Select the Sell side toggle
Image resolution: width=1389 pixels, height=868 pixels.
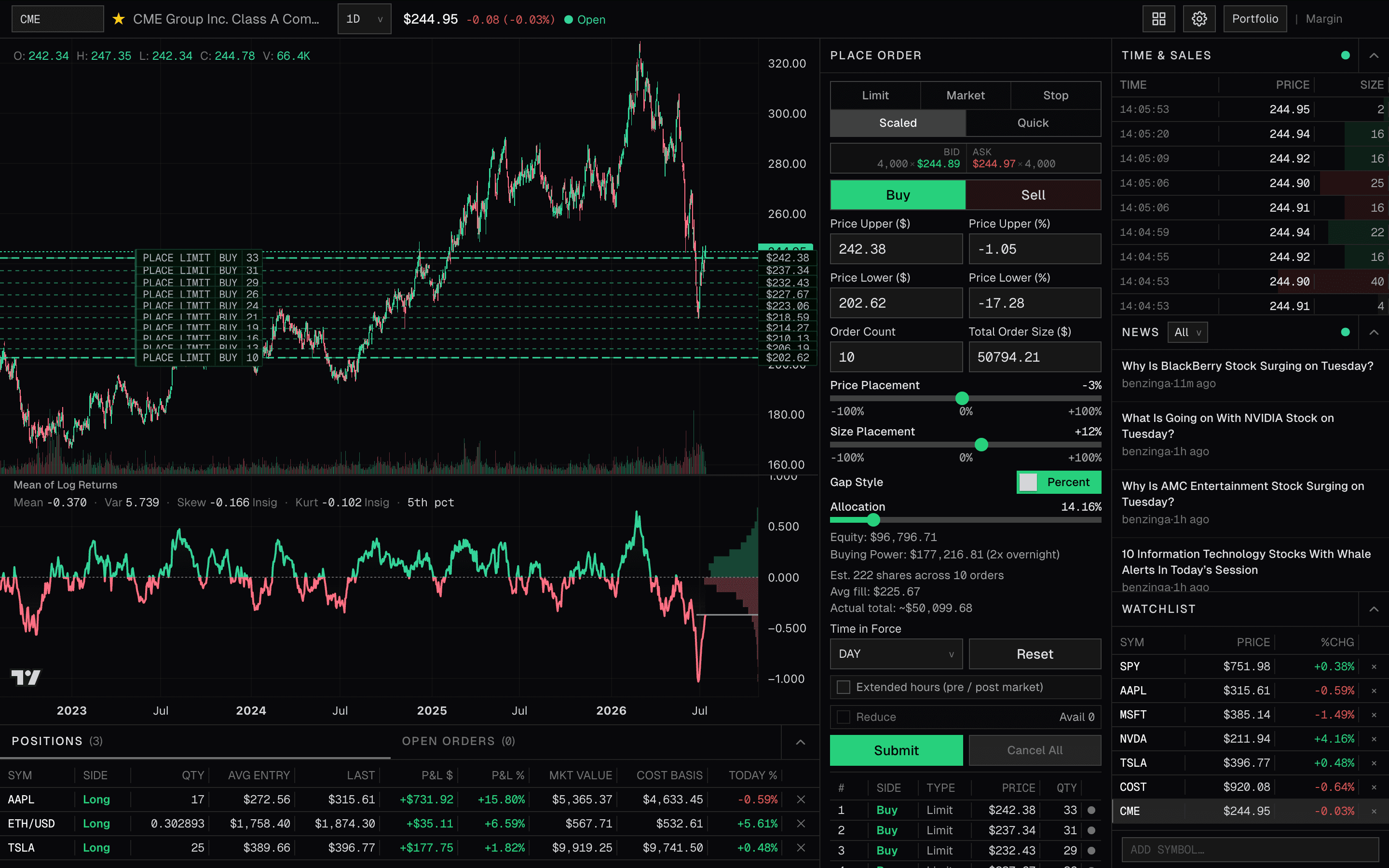coord(1033,195)
